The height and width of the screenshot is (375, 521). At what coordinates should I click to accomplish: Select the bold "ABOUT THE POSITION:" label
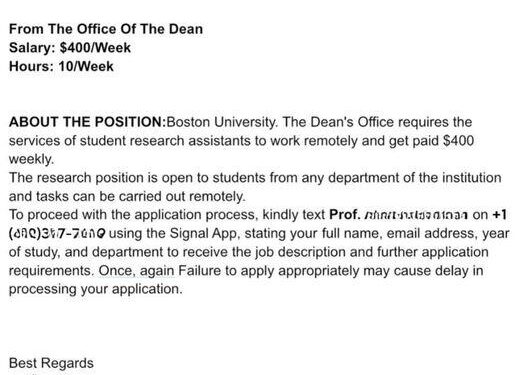pyautogui.click(x=87, y=122)
